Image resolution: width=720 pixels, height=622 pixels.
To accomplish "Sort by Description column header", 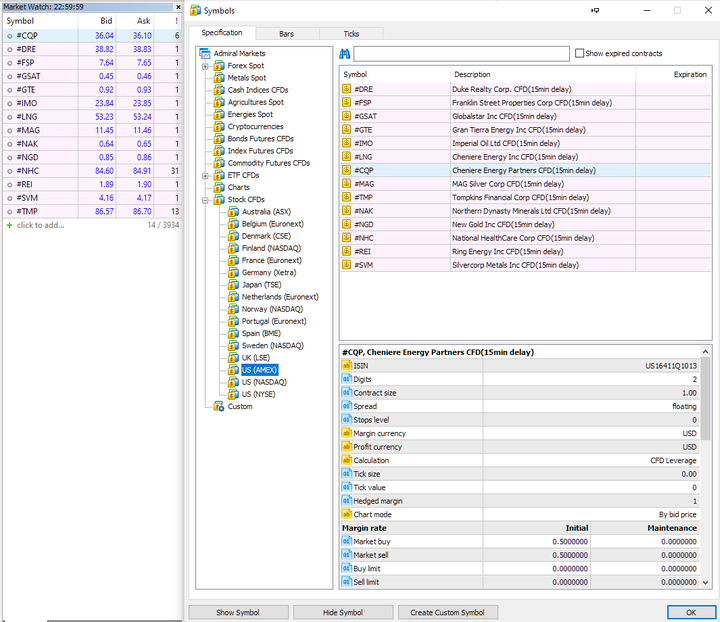I will click(543, 74).
